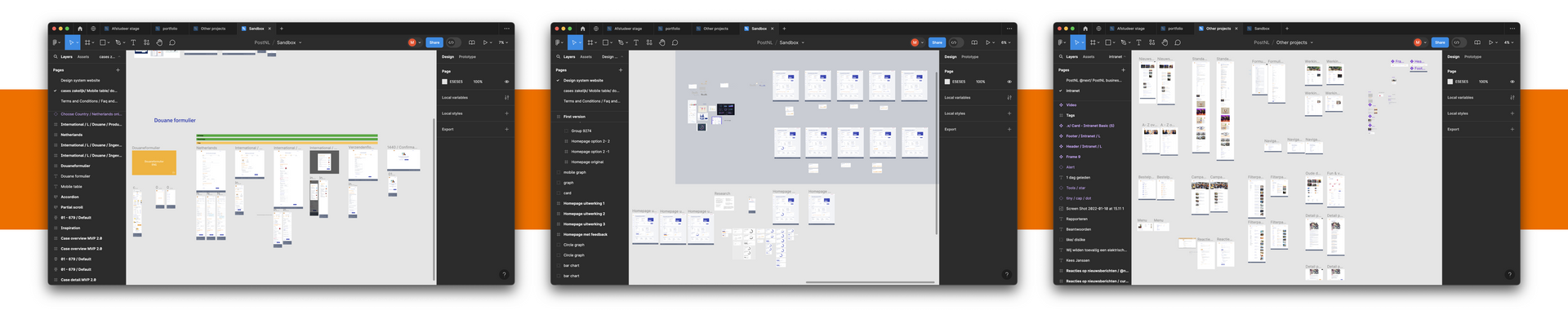Add new page in left window
Image resolution: width=1568 pixels, height=319 pixels.
point(118,70)
